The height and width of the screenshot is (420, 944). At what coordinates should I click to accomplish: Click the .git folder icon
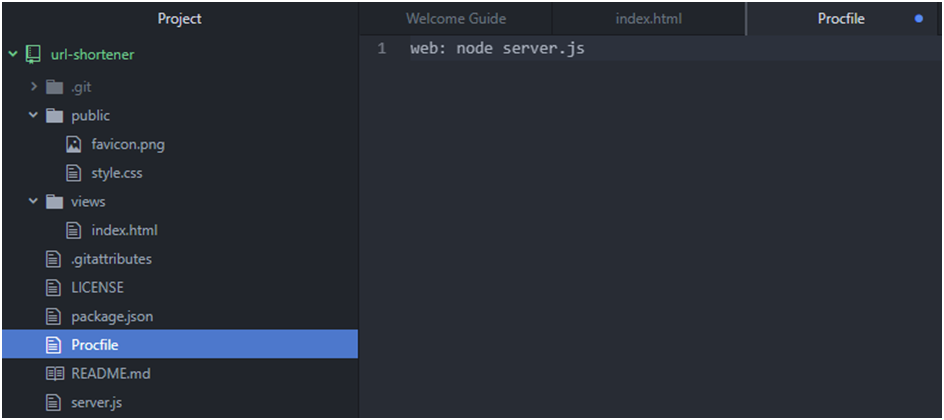tap(55, 87)
